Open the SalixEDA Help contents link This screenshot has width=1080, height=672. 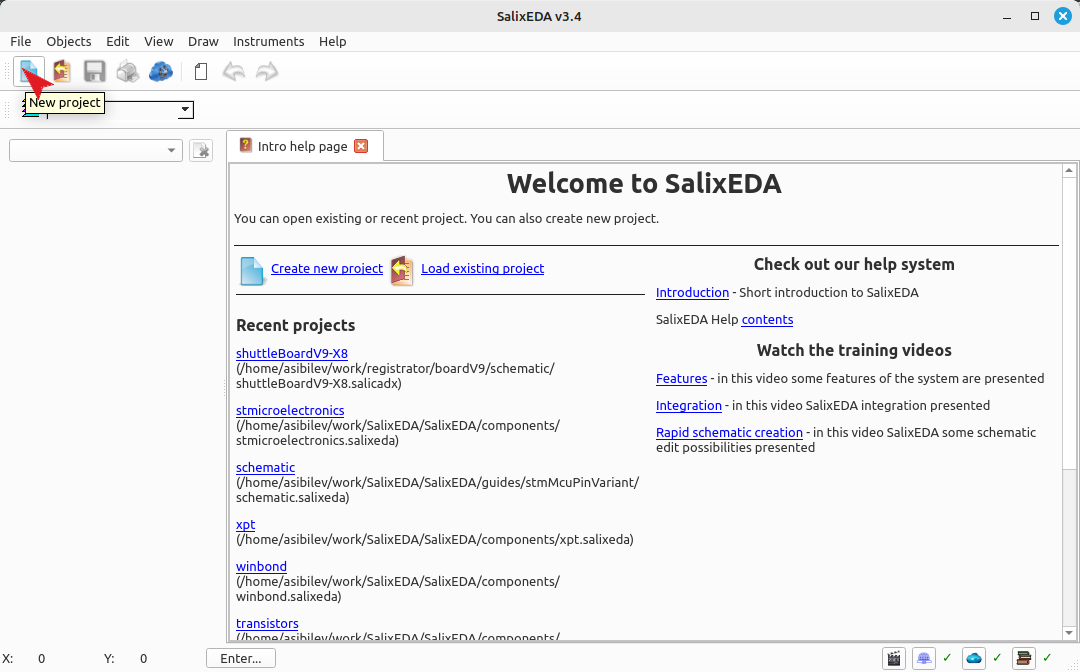coord(767,319)
